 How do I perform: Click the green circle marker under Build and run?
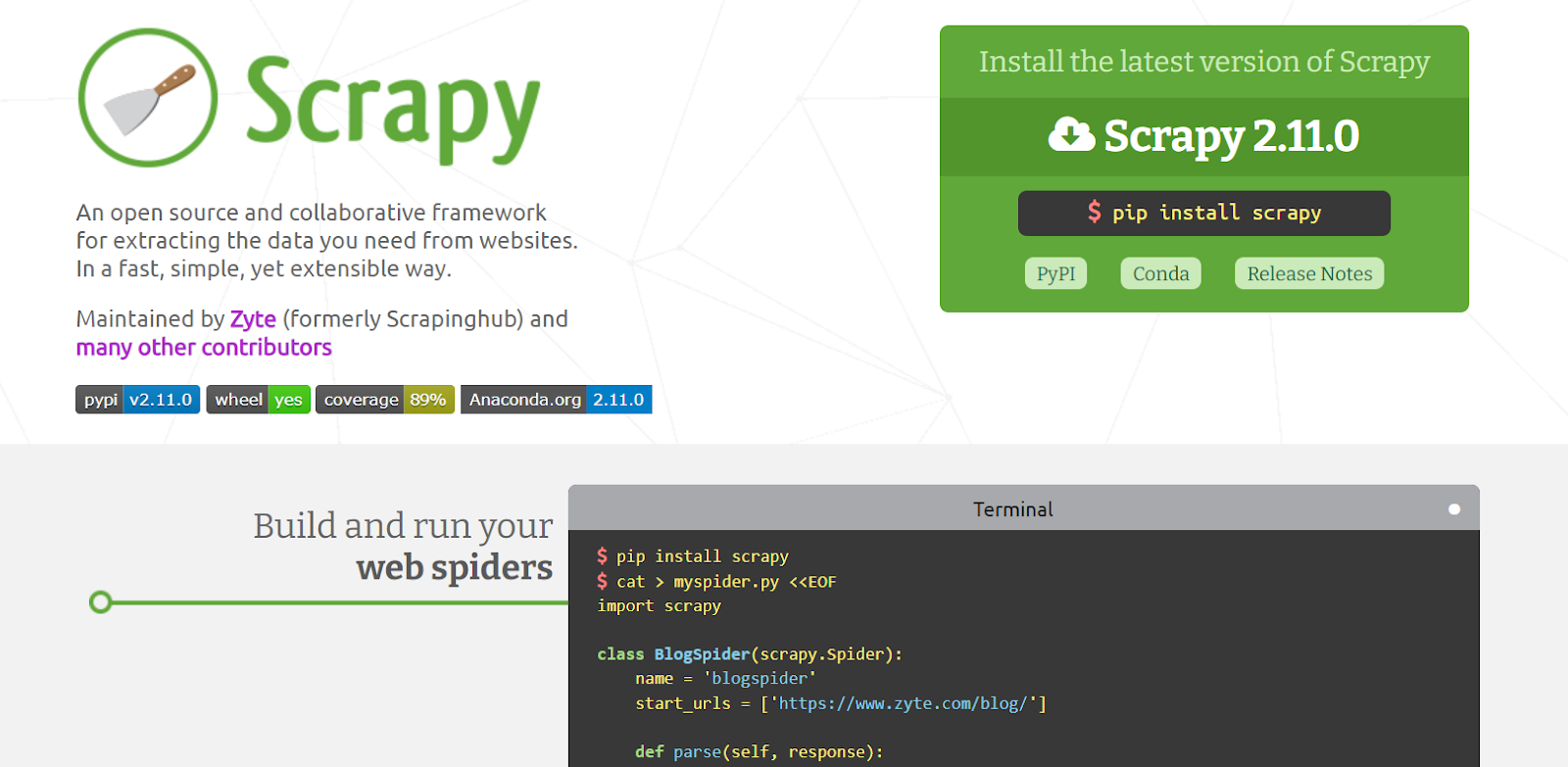(100, 601)
